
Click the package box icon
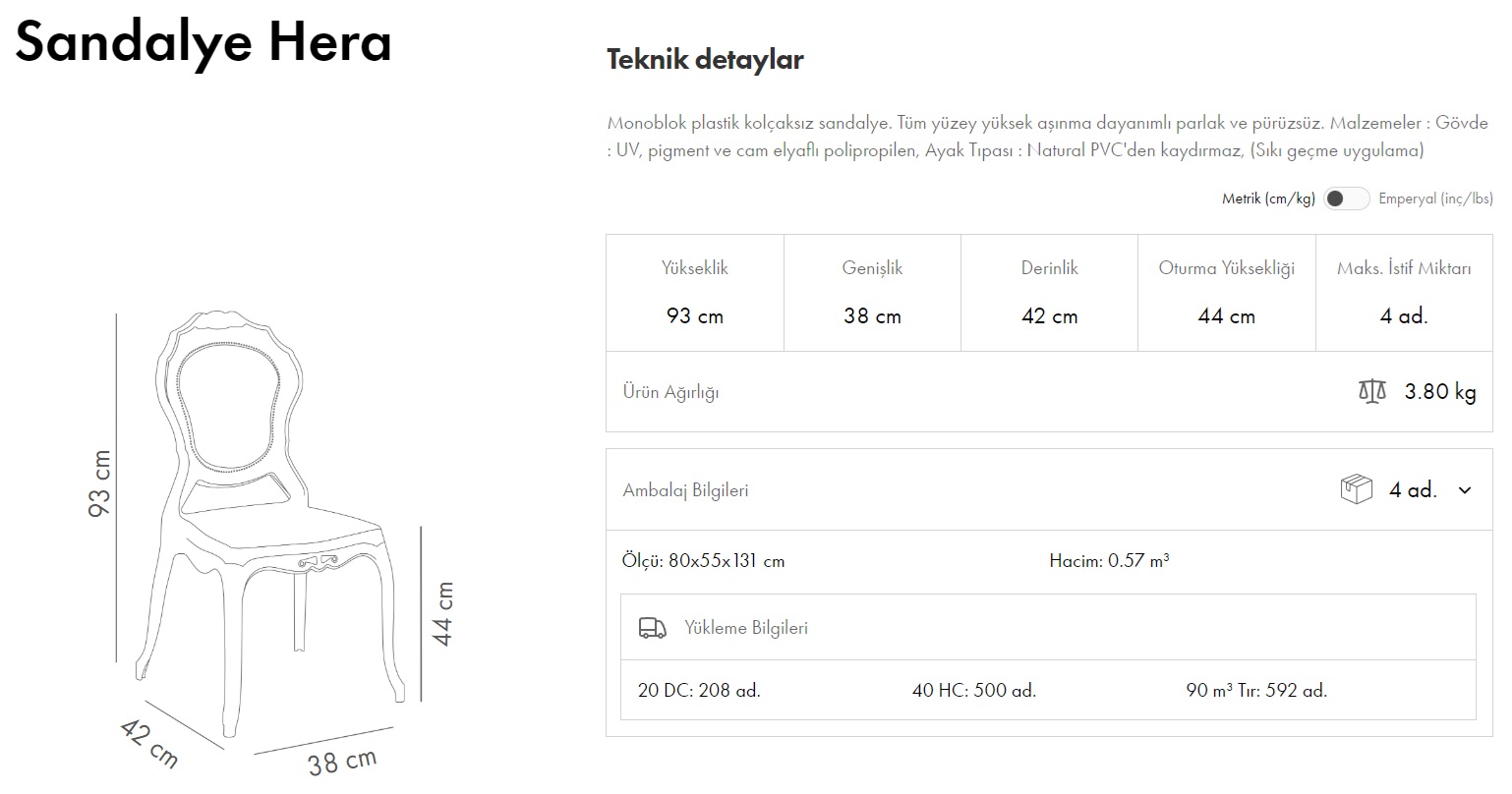click(x=1356, y=489)
